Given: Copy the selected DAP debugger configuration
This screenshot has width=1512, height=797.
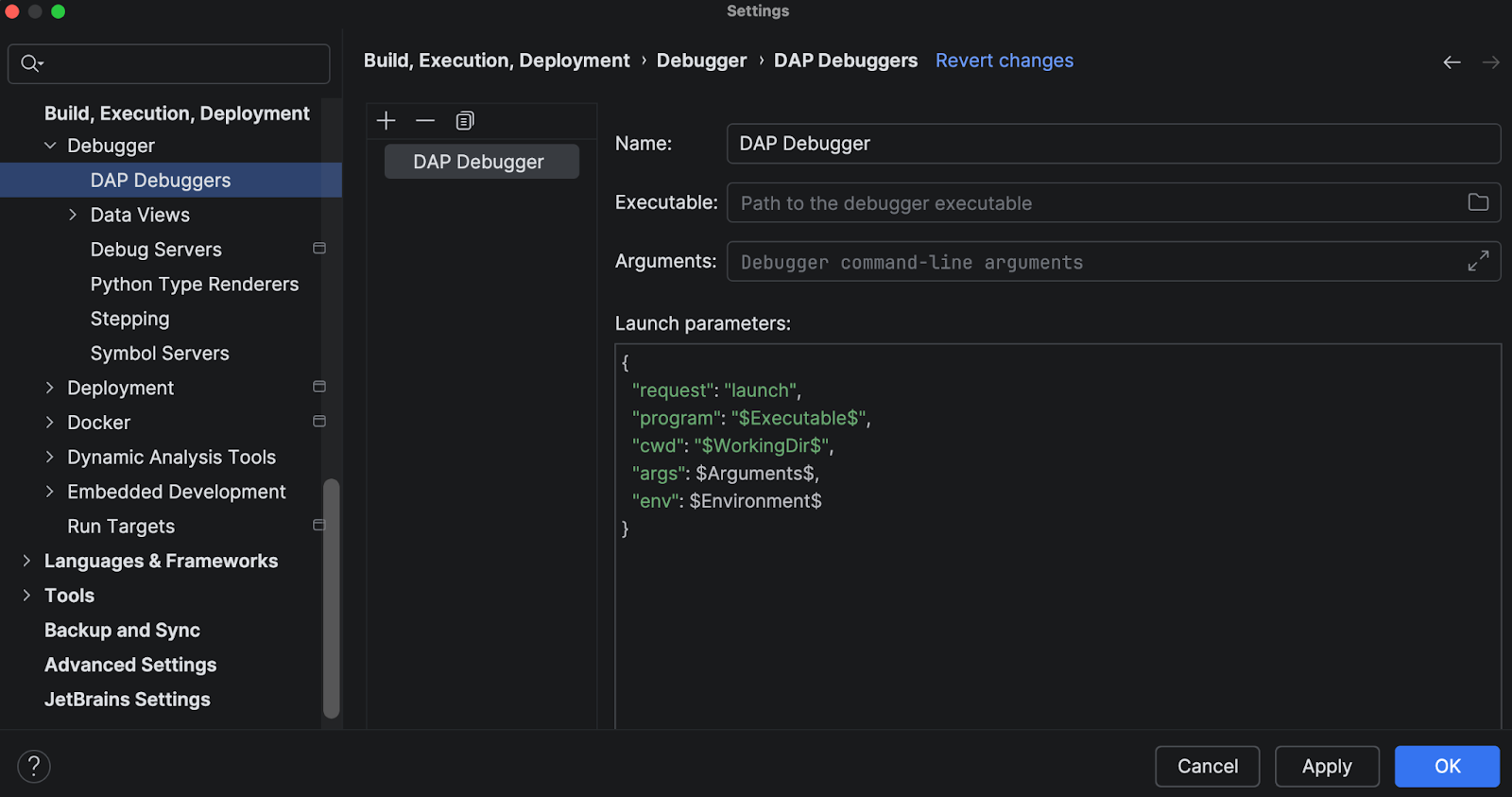Looking at the screenshot, I should [465, 121].
